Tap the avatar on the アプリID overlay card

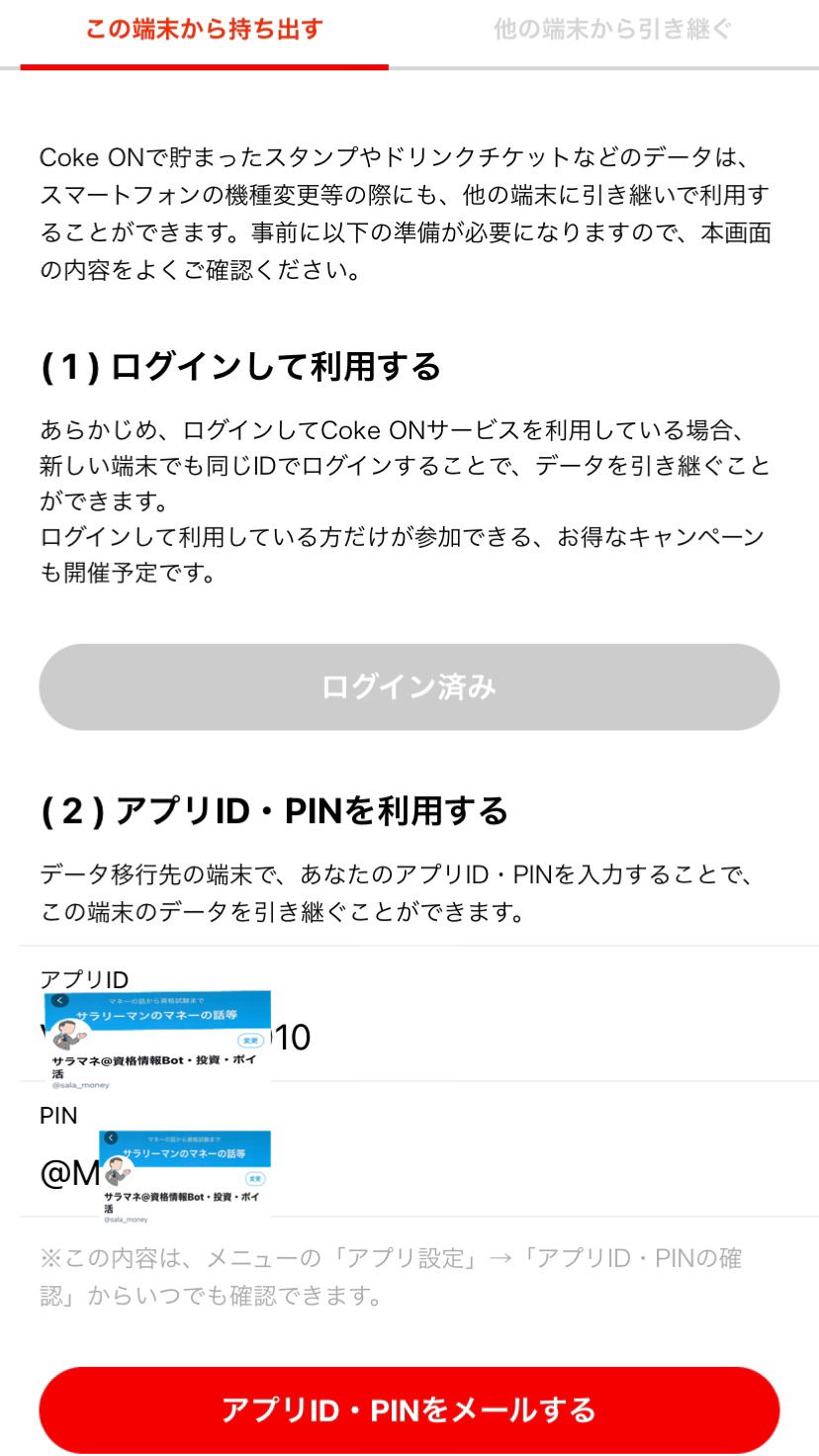tap(71, 1039)
